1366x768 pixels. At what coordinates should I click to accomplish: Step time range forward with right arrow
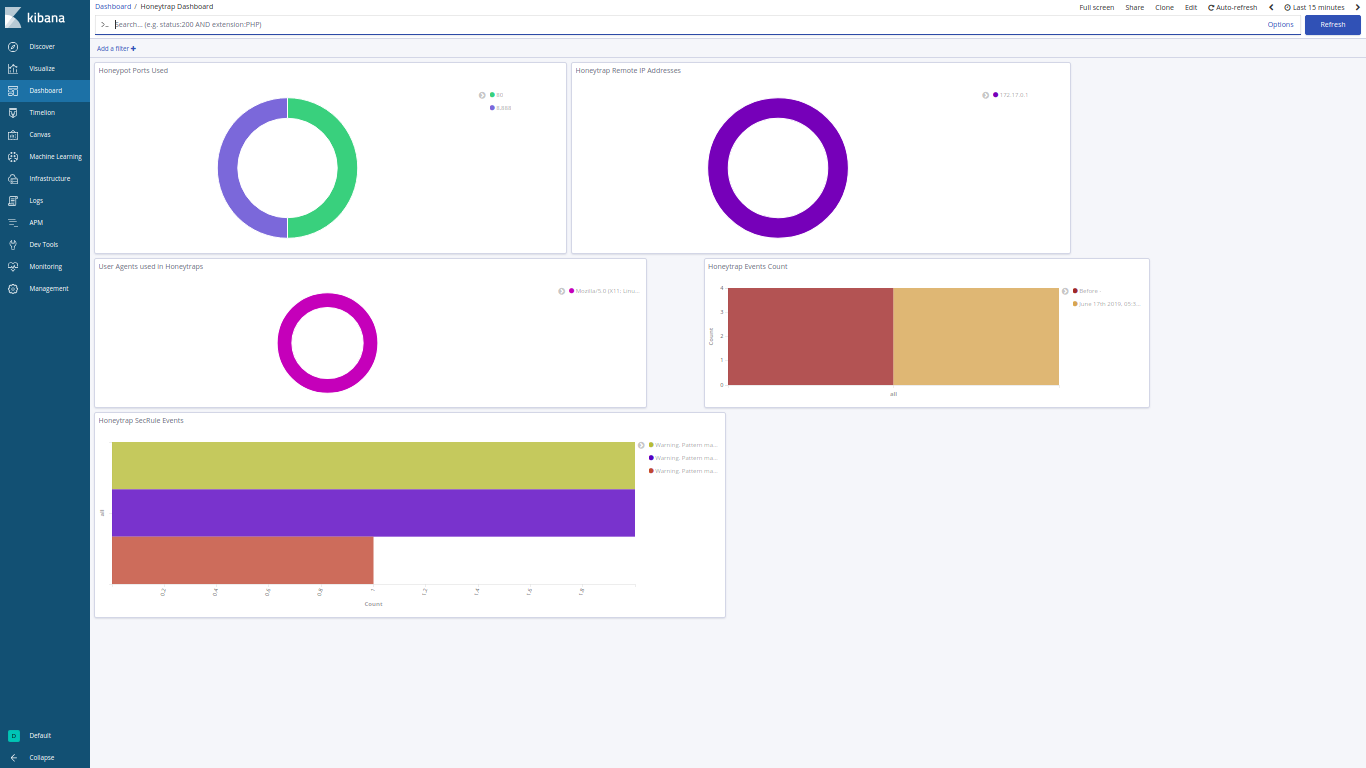1357,7
